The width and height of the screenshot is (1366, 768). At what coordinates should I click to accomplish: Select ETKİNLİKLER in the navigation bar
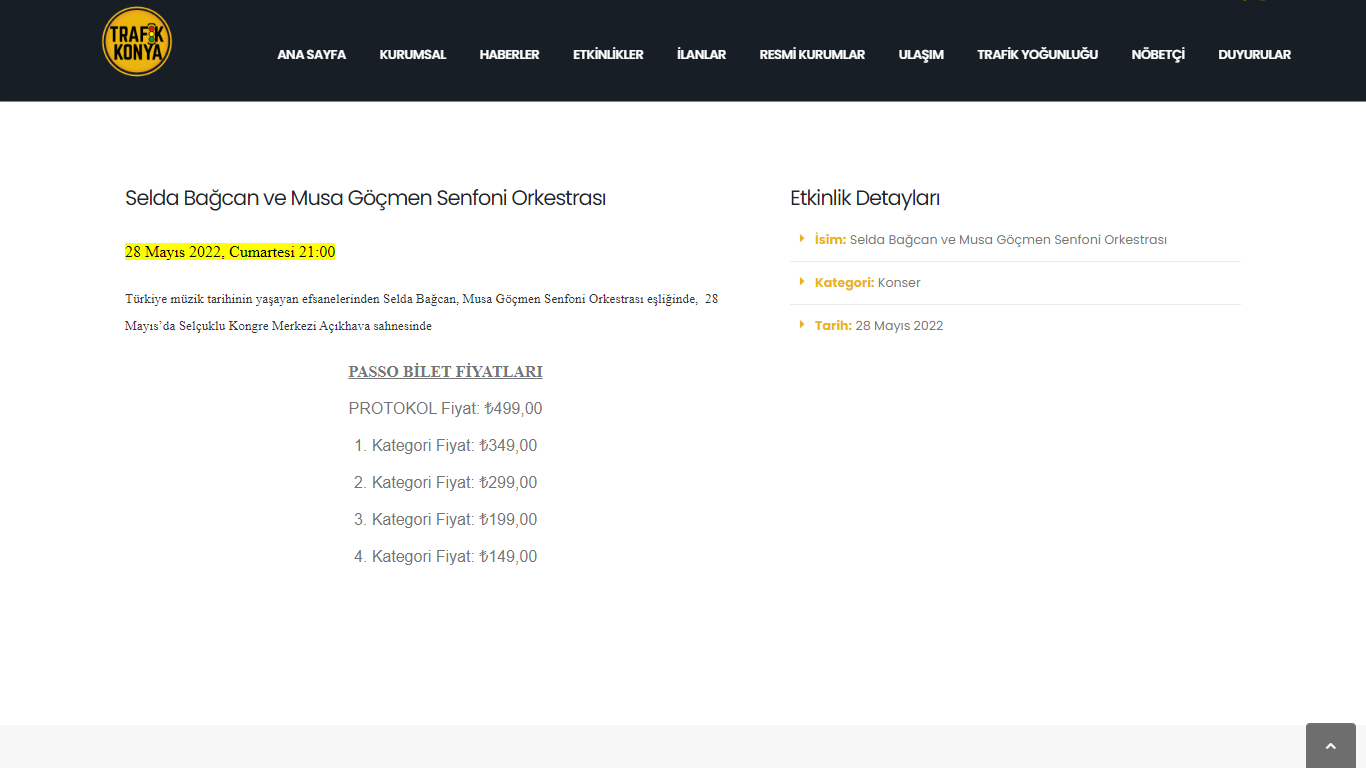[x=608, y=55]
